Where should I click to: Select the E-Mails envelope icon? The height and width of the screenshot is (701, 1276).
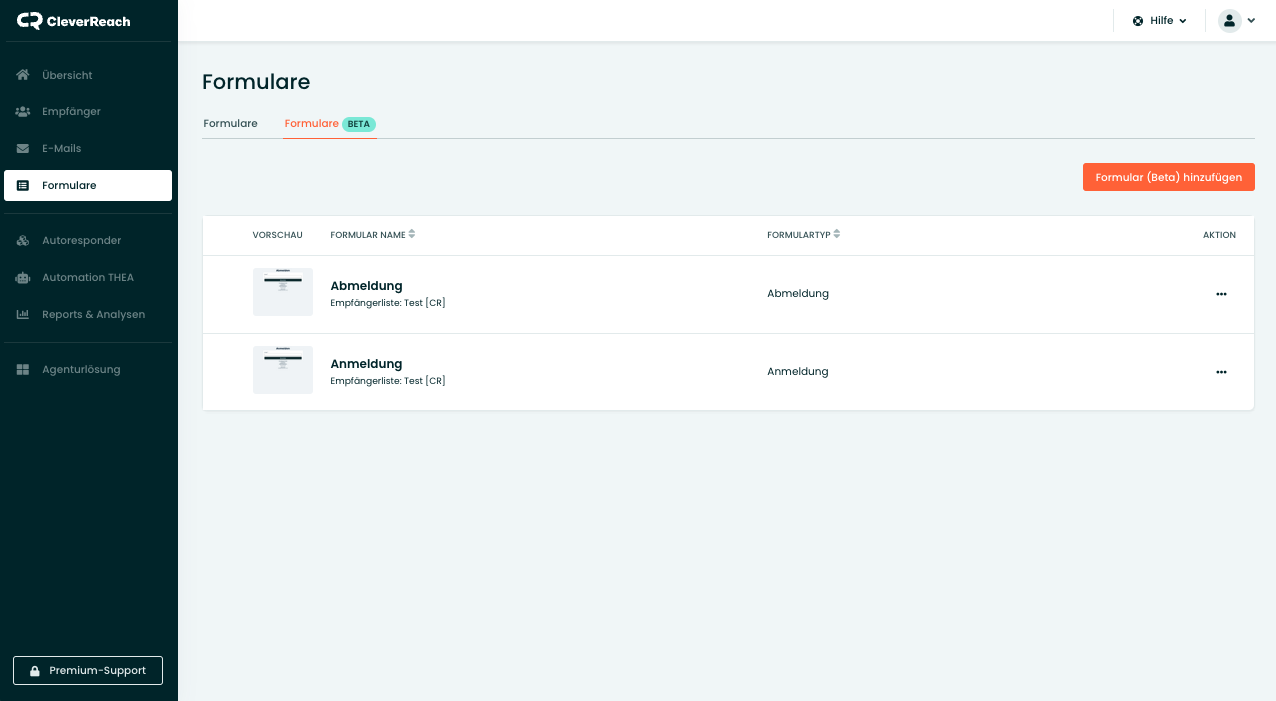pos(23,149)
